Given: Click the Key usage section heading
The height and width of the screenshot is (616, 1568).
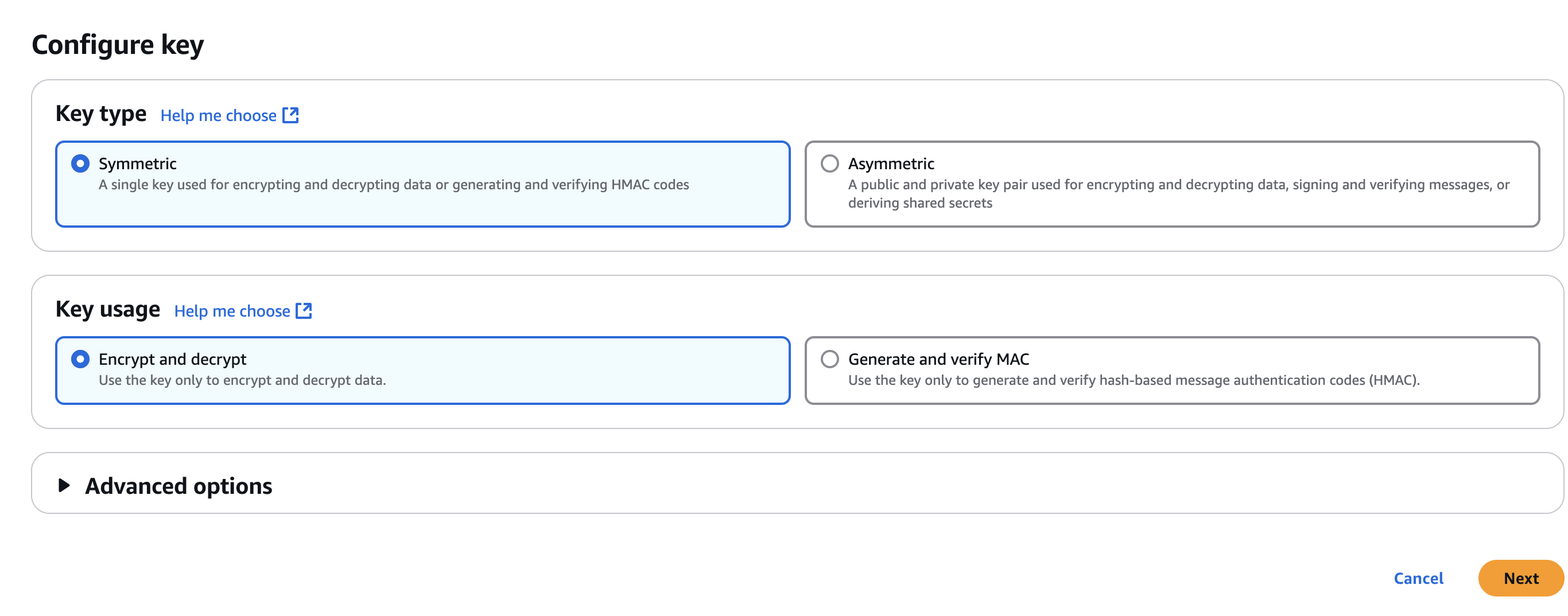Looking at the screenshot, I should 108,310.
